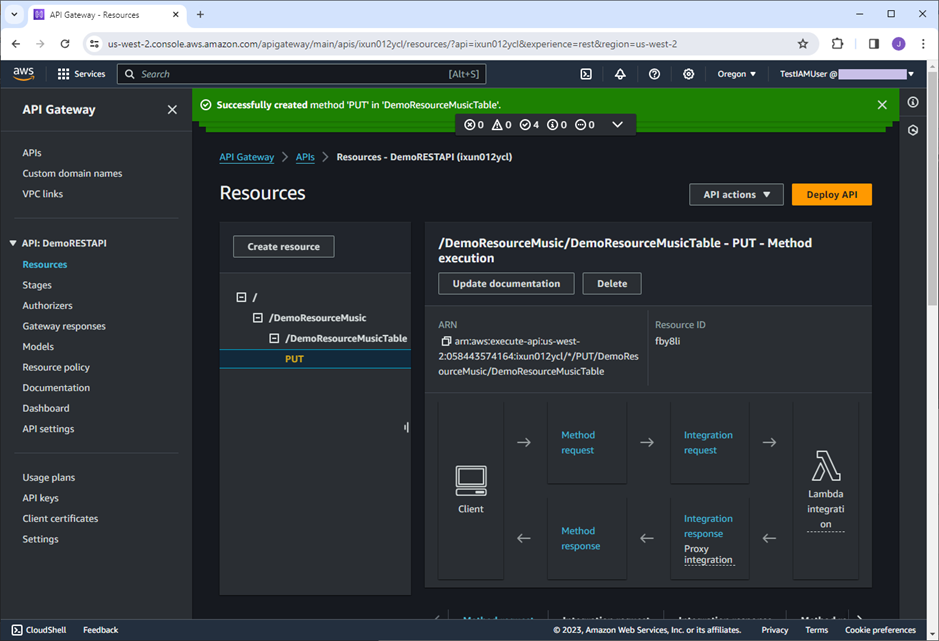
Task: Open the Chrome profile avatar
Action: 898,44
